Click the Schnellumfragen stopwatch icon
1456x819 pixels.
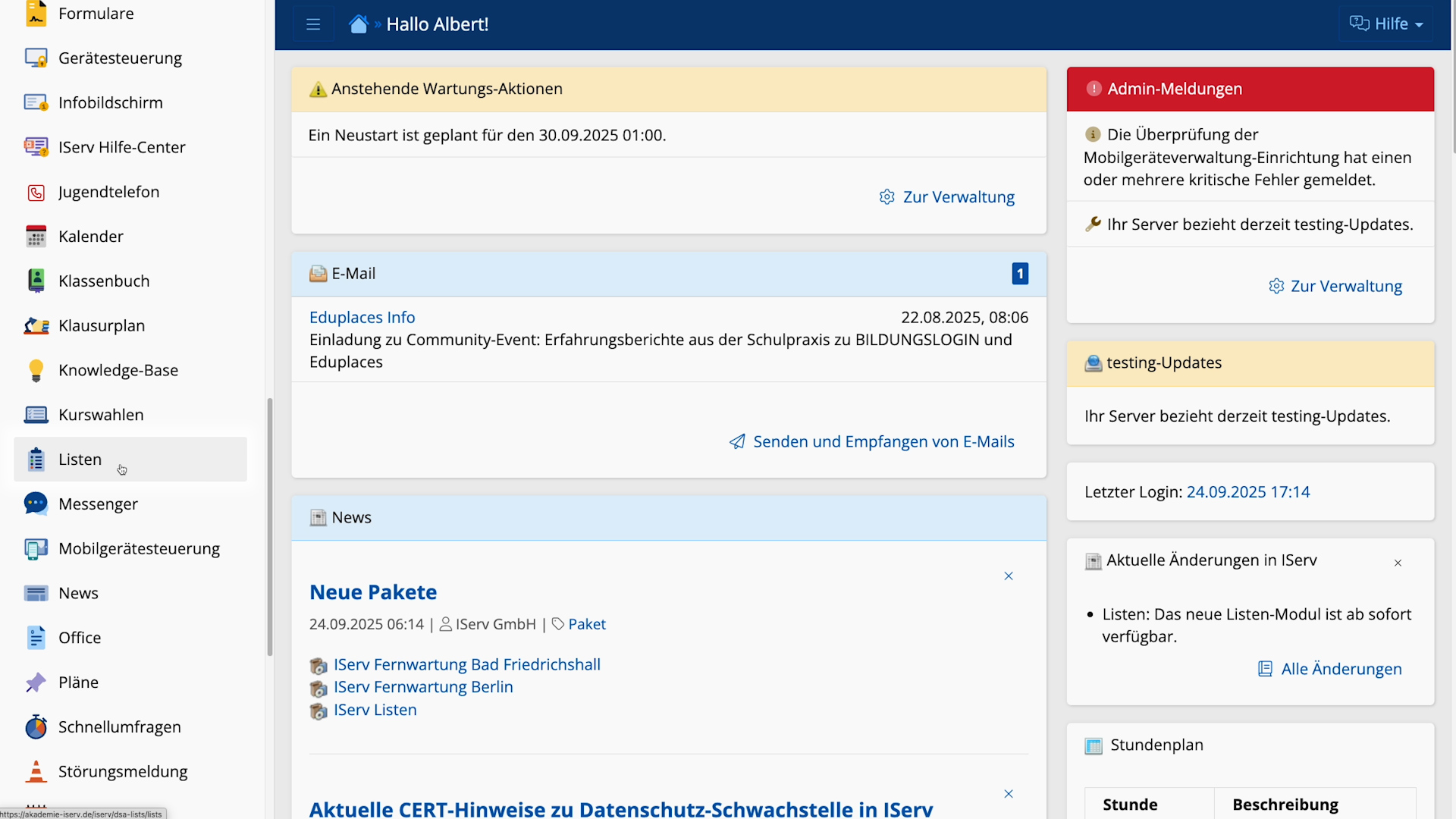tap(36, 726)
